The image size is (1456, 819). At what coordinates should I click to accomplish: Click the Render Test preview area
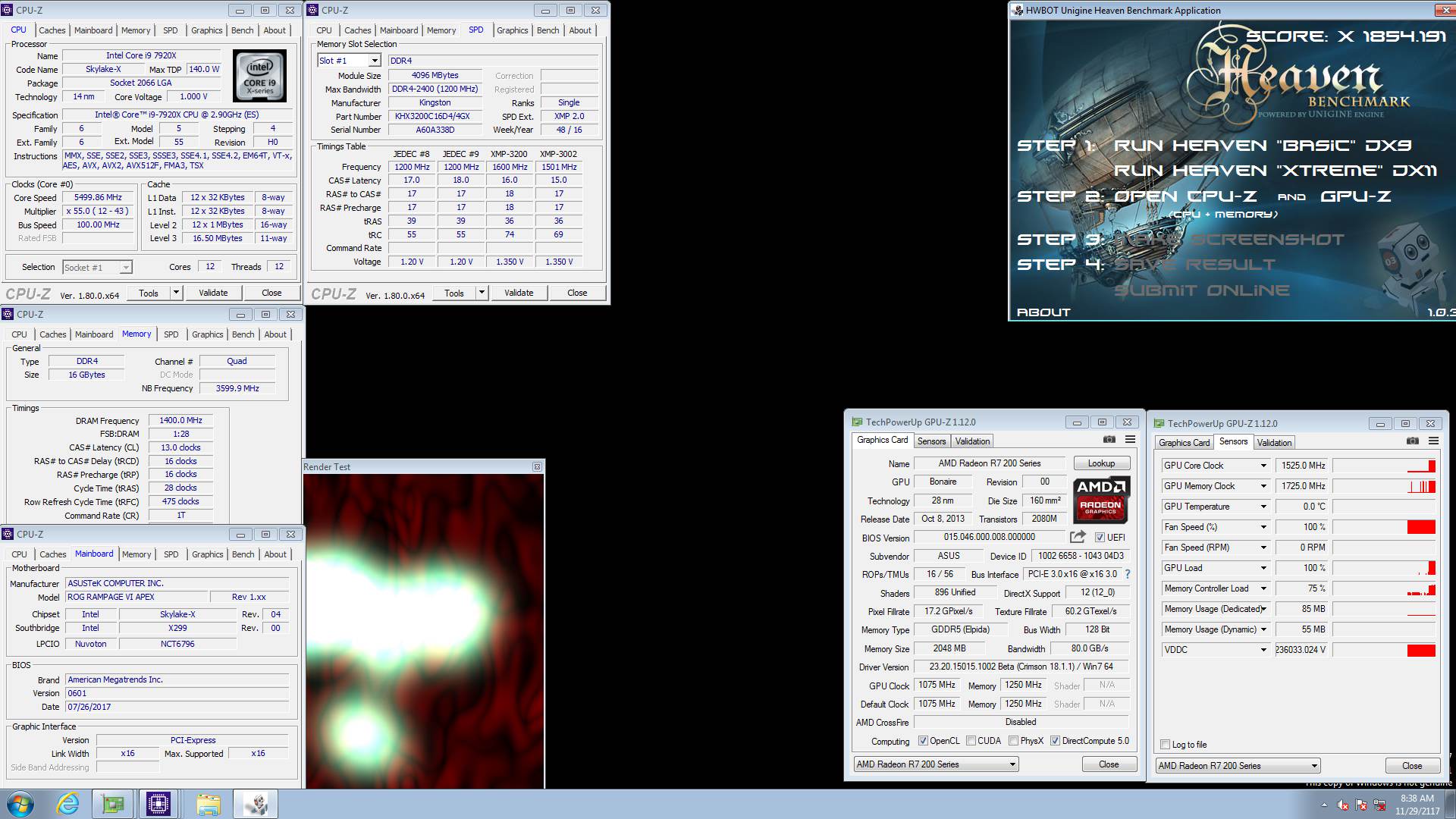pos(423,631)
